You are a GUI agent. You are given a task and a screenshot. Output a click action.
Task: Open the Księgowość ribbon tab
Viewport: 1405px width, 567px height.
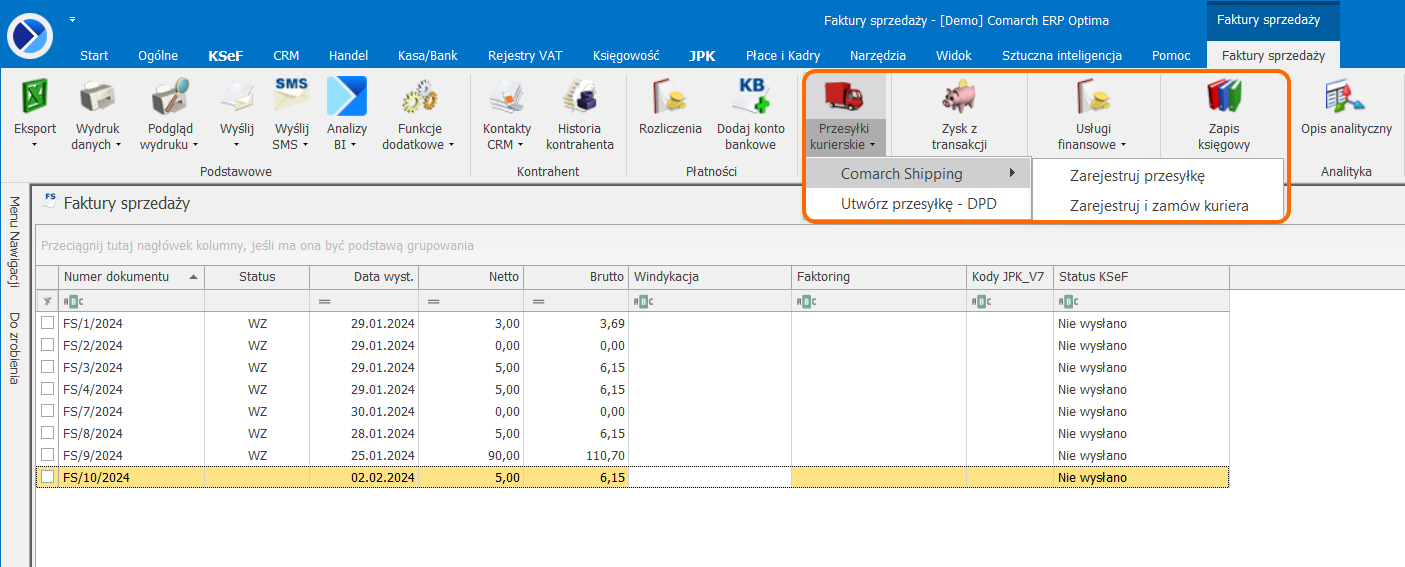[625, 56]
